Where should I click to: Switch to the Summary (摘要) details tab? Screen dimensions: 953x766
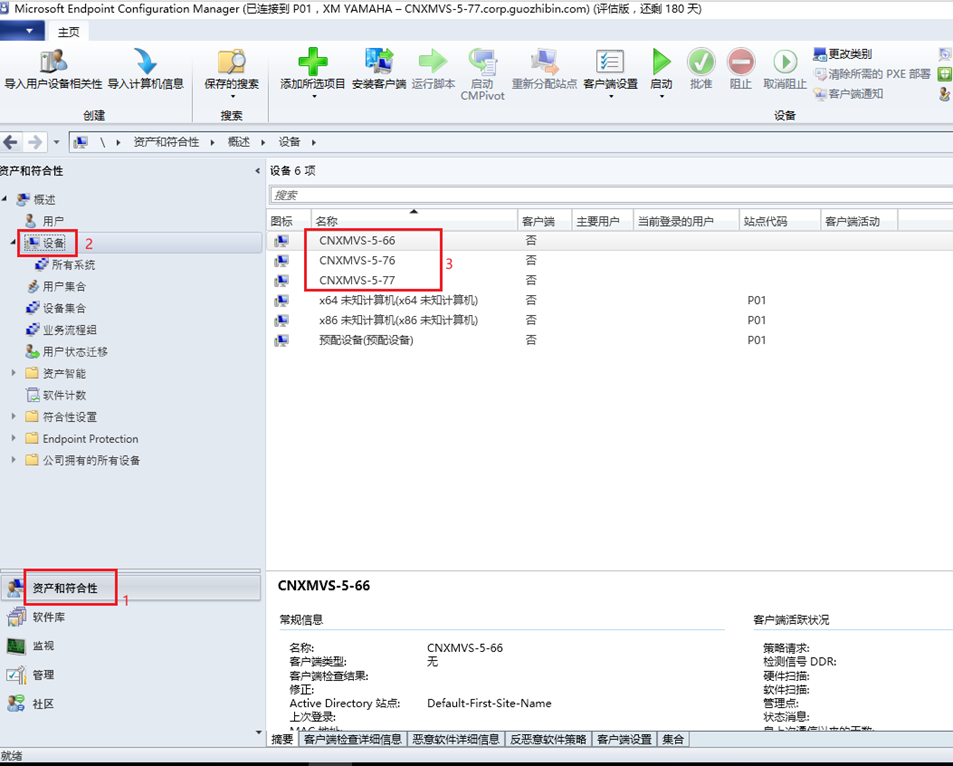click(x=282, y=739)
